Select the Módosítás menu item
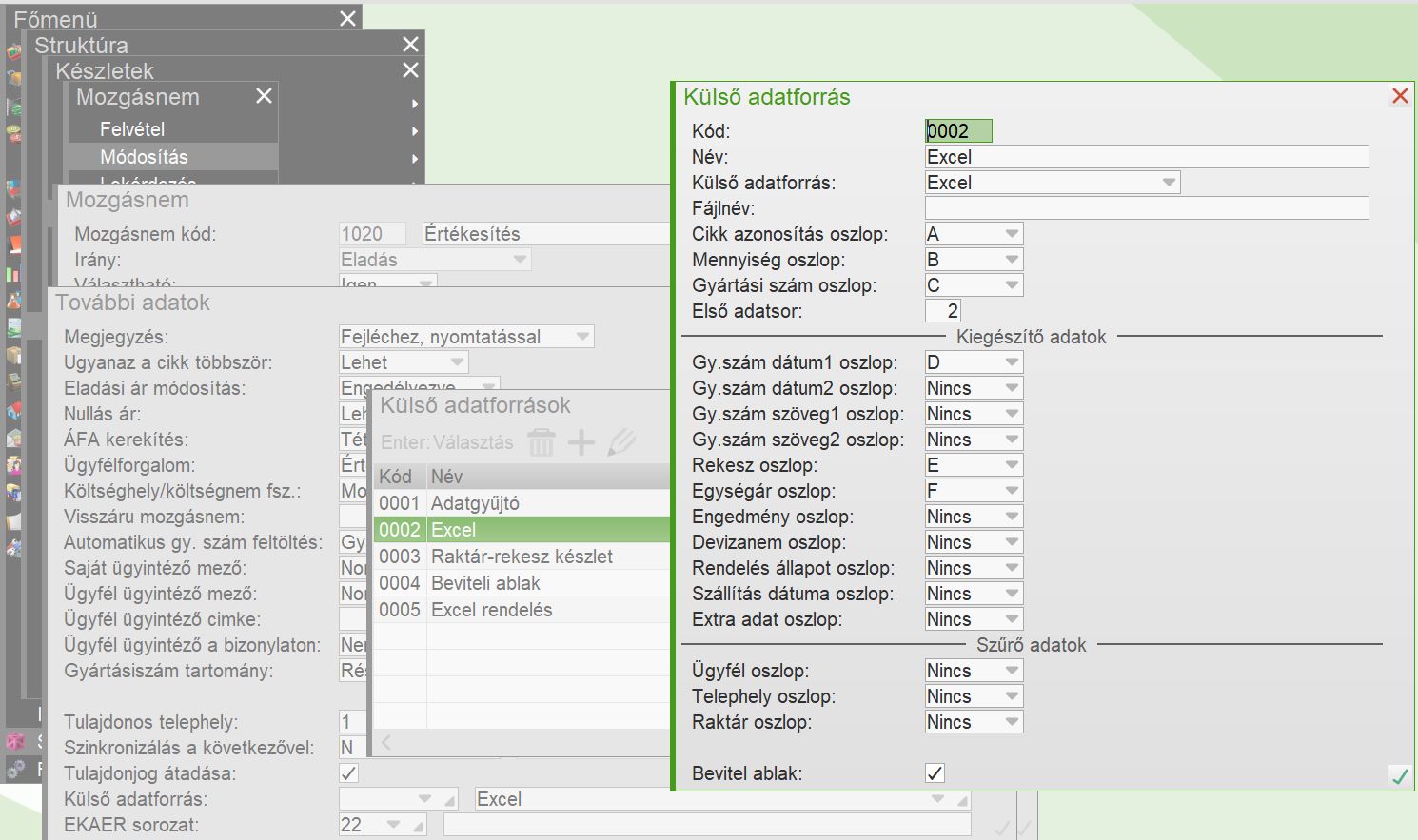 [144, 157]
